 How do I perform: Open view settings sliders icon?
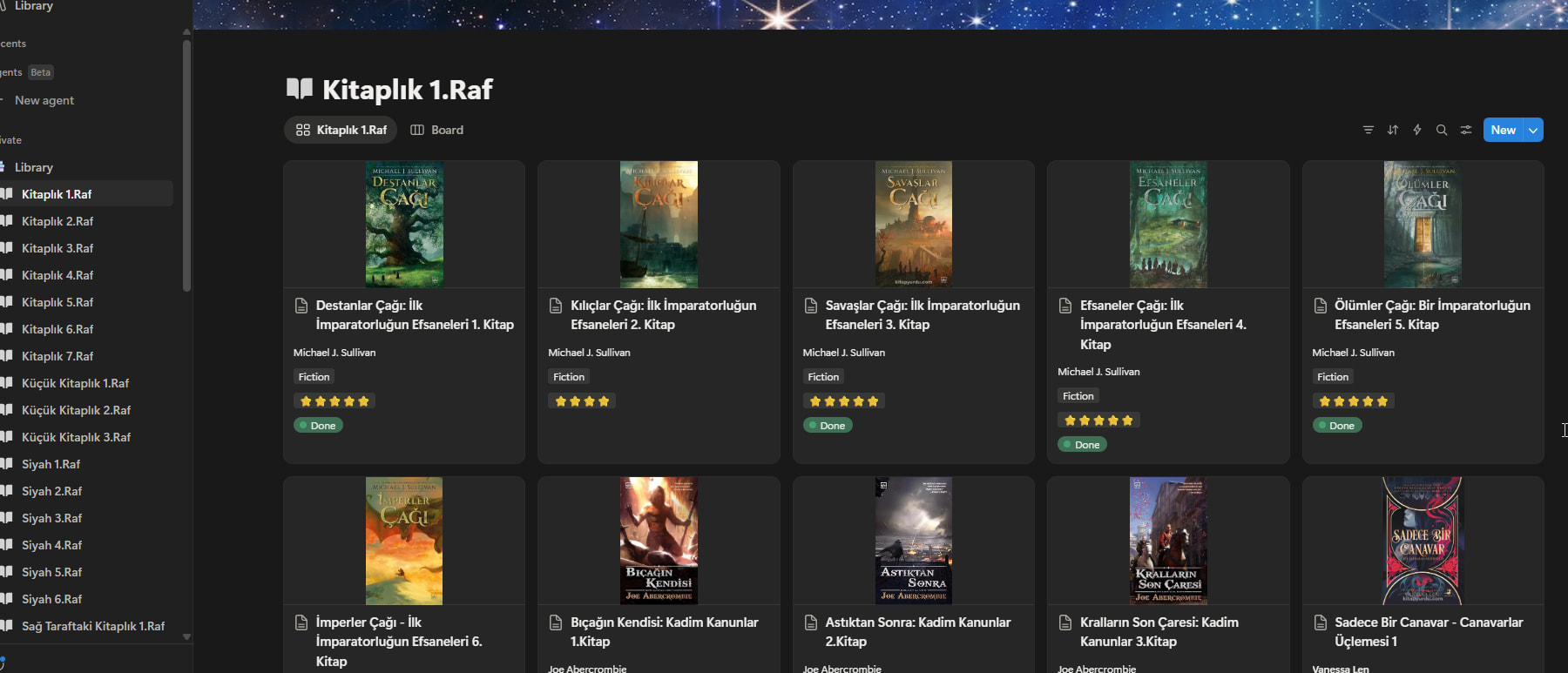coord(1466,130)
